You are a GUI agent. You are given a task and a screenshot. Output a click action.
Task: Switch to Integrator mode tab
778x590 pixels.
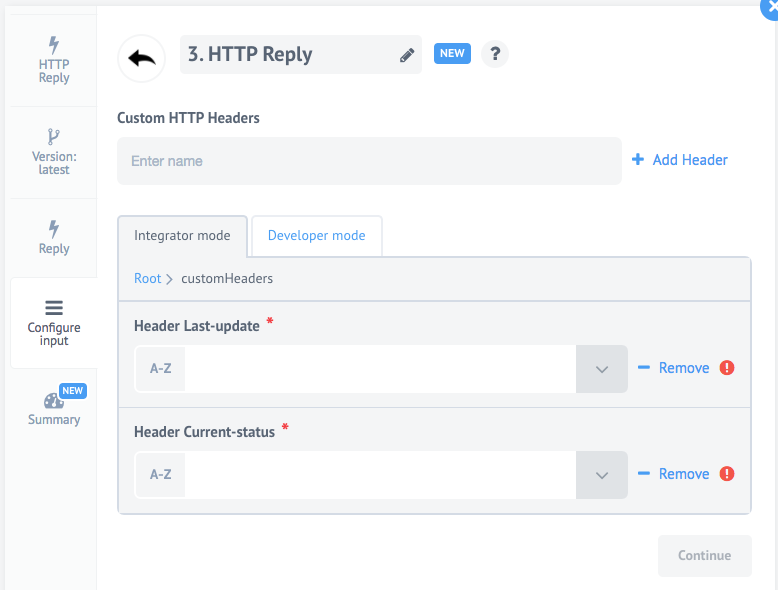(x=182, y=236)
